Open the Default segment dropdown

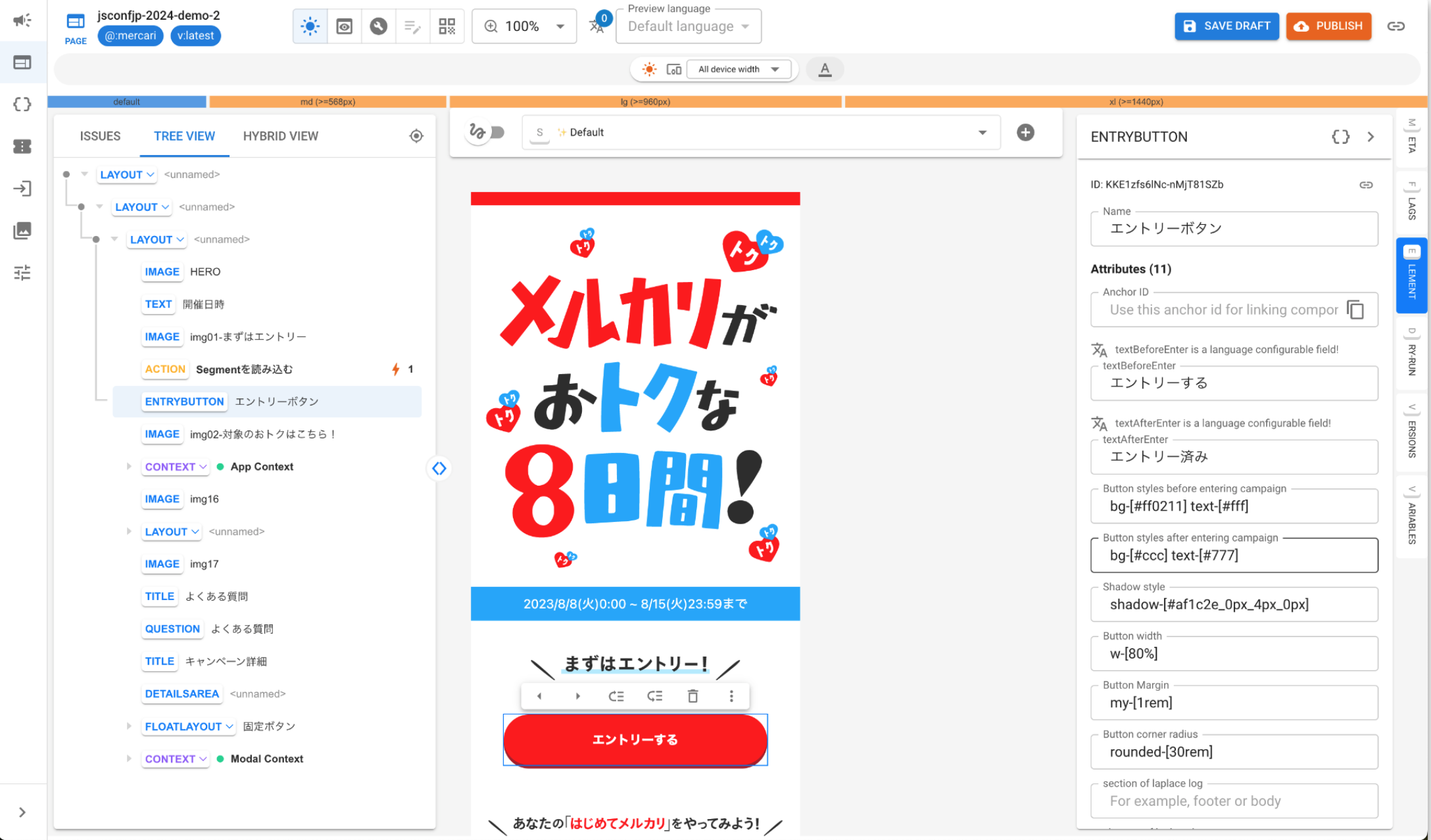pyautogui.click(x=761, y=132)
